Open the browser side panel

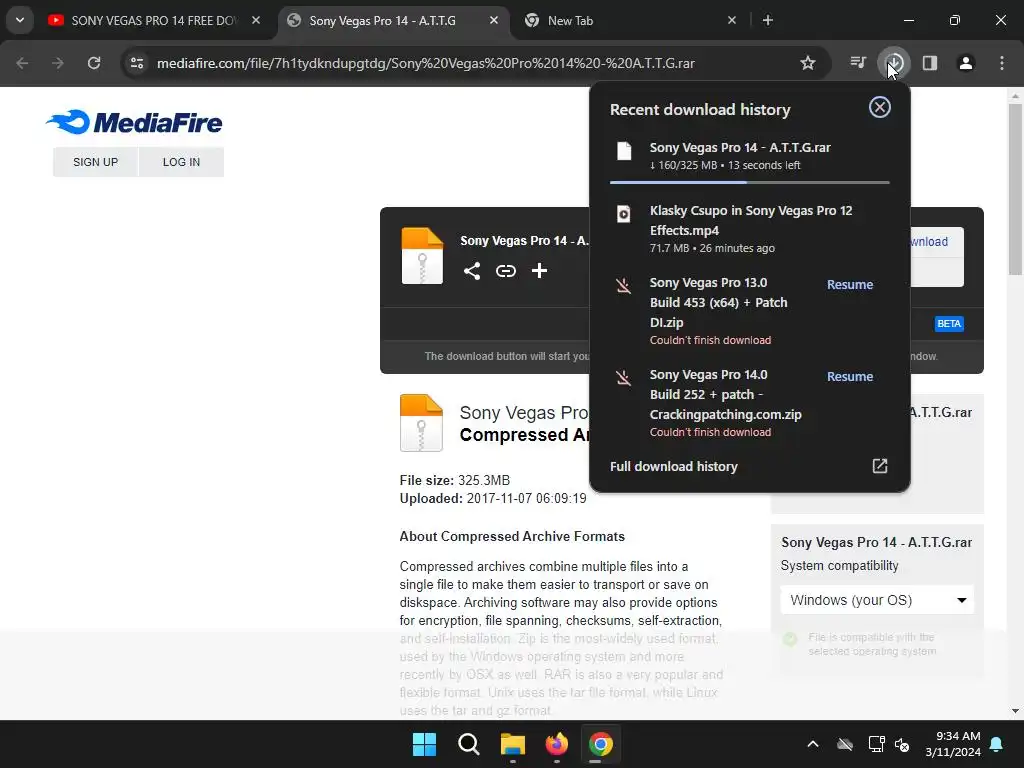930,63
